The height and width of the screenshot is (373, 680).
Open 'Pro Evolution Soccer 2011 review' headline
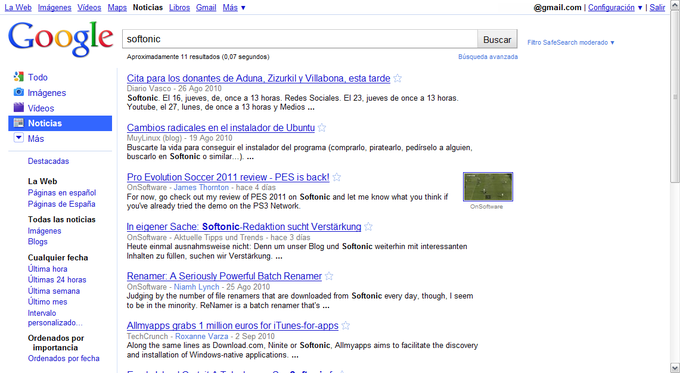228,177
